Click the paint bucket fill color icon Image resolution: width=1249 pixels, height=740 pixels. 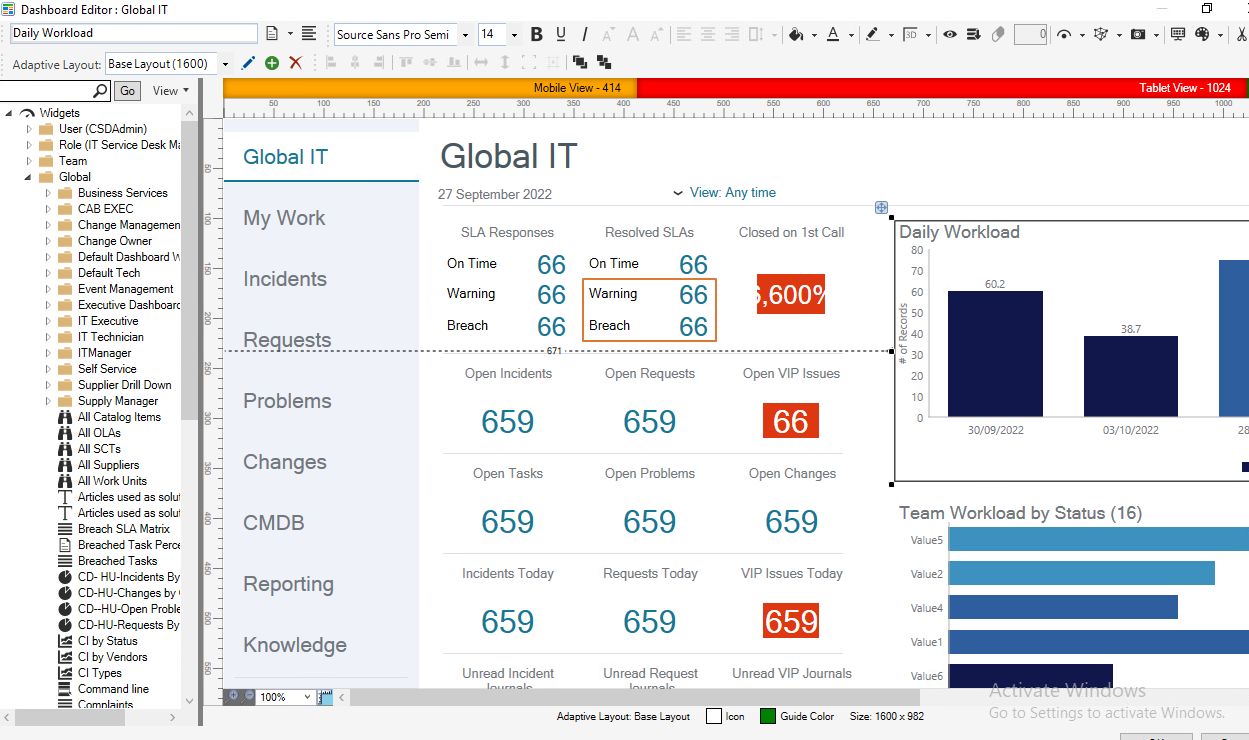[x=796, y=34]
